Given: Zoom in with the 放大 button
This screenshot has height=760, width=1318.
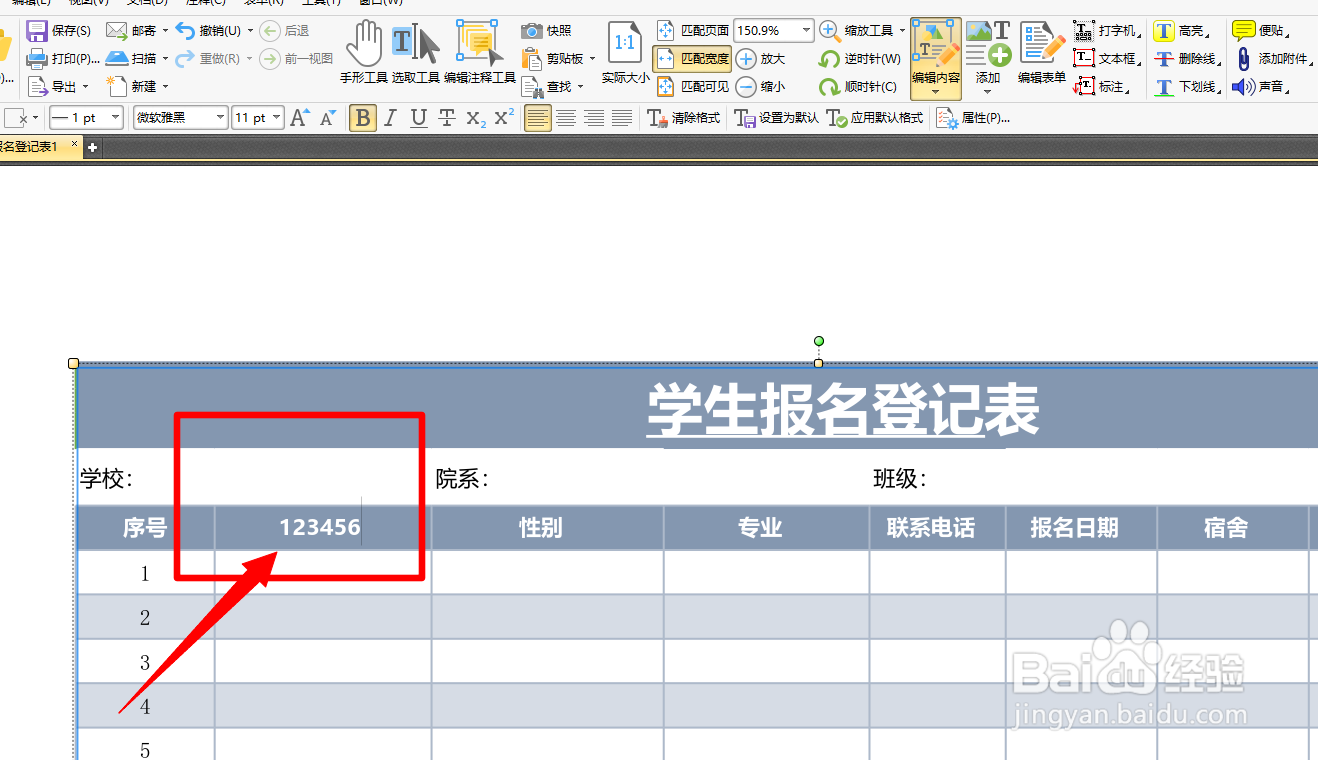Looking at the screenshot, I should [x=760, y=58].
